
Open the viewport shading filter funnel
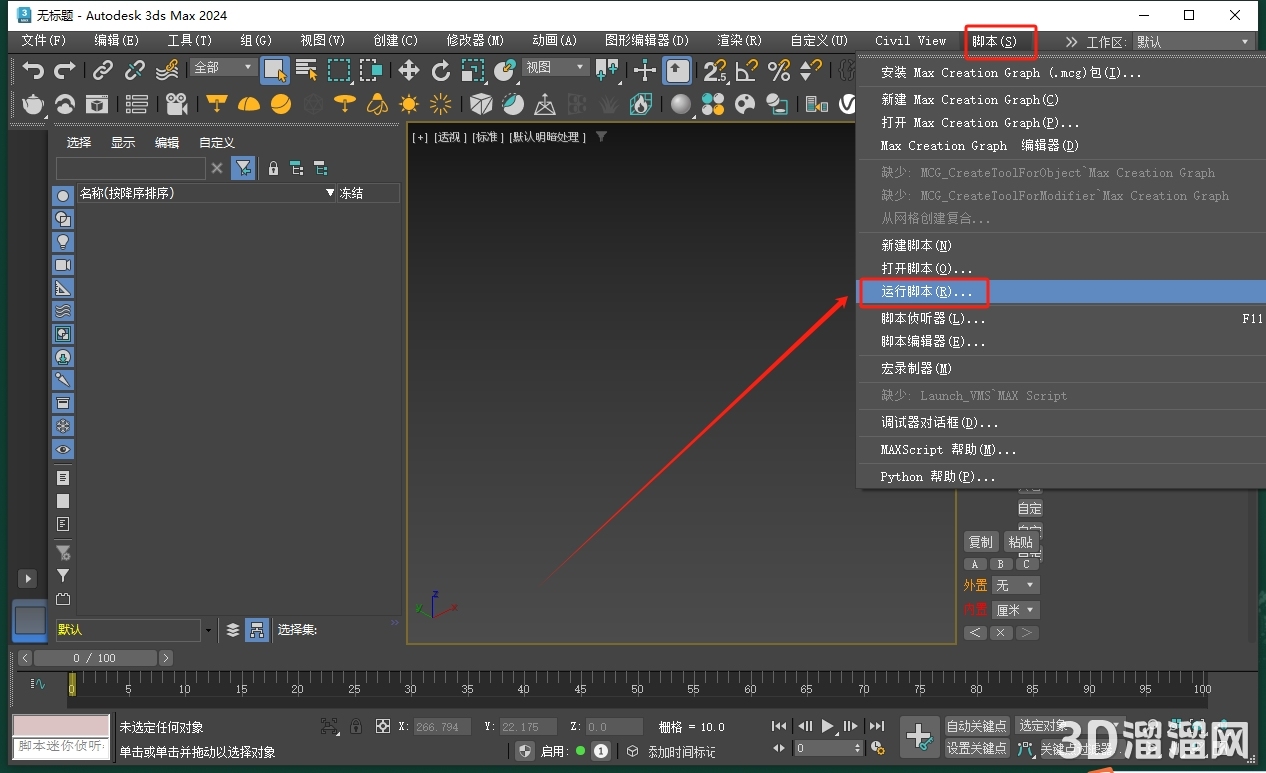pyautogui.click(x=601, y=137)
